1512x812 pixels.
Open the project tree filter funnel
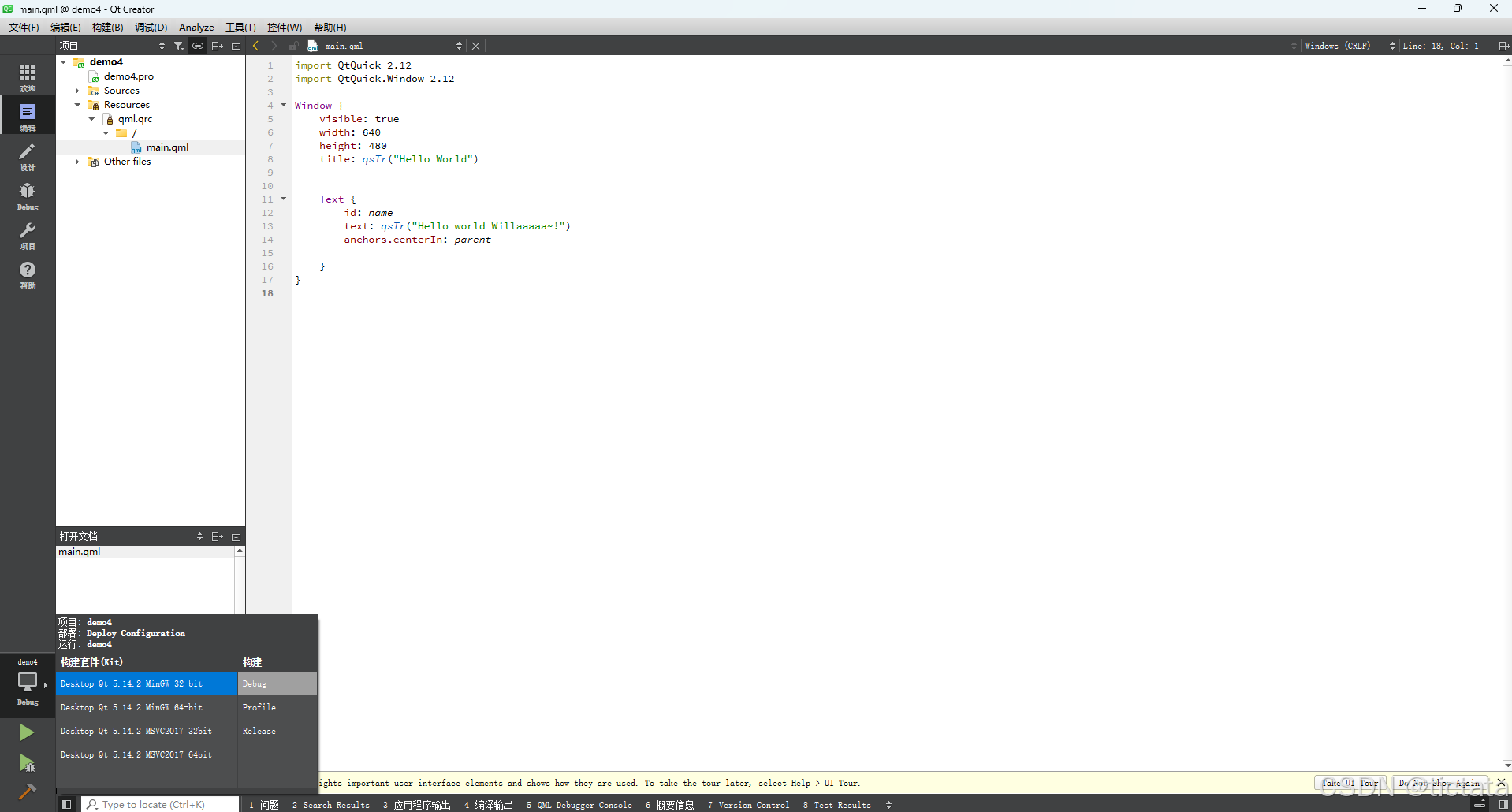point(179,46)
